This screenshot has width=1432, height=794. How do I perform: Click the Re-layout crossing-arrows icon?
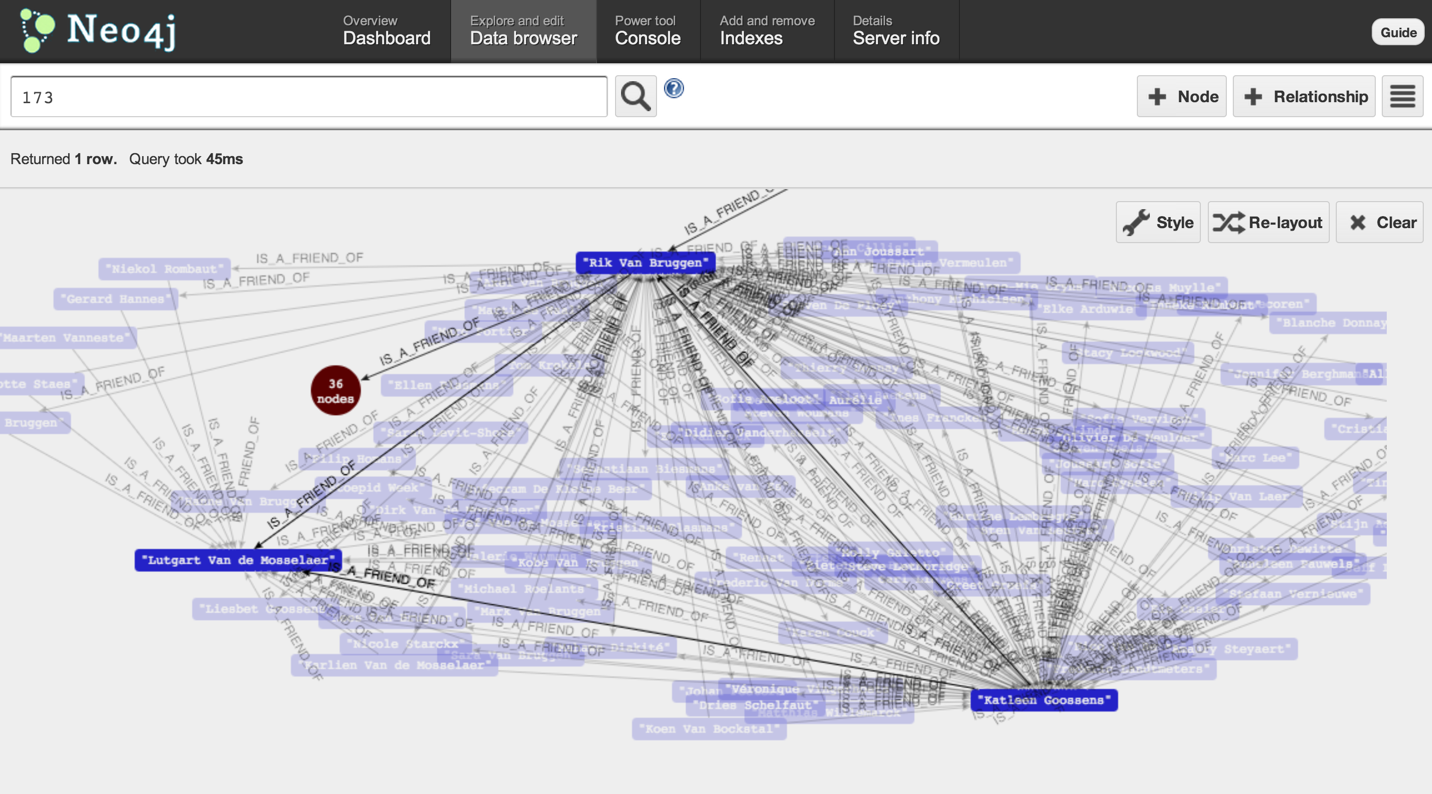tap(1228, 222)
